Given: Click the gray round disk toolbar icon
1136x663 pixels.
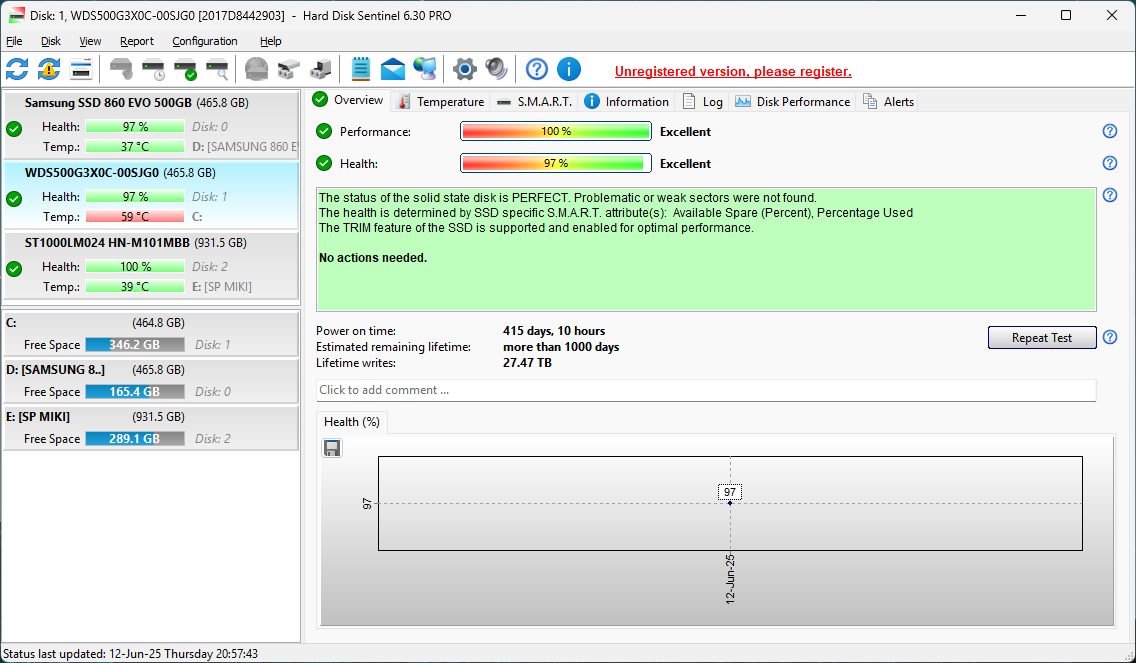Looking at the screenshot, I should (256, 70).
